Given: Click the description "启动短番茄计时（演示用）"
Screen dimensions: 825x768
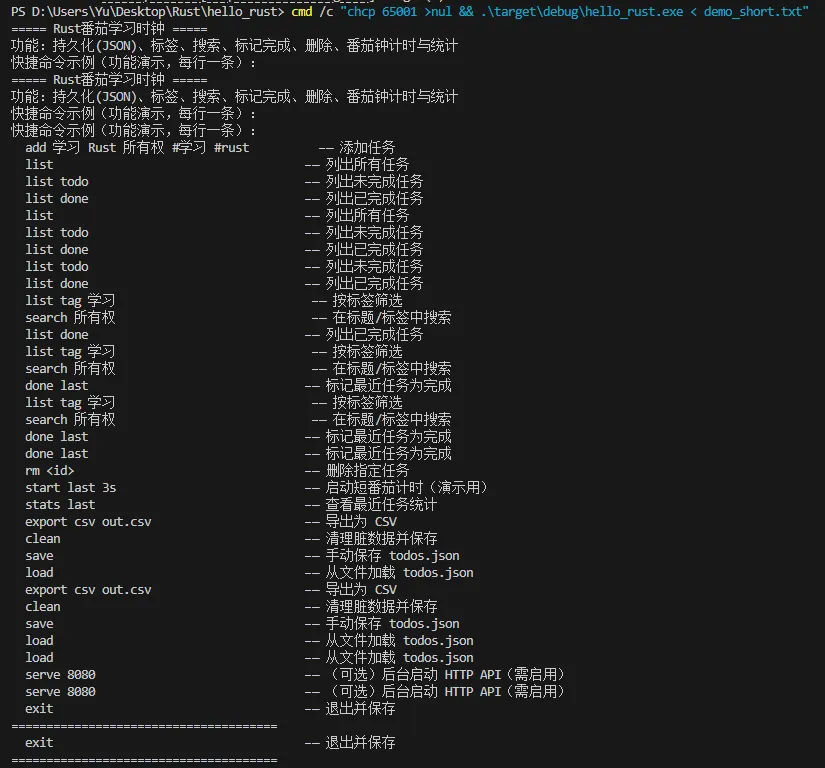Looking at the screenshot, I should (406, 488).
